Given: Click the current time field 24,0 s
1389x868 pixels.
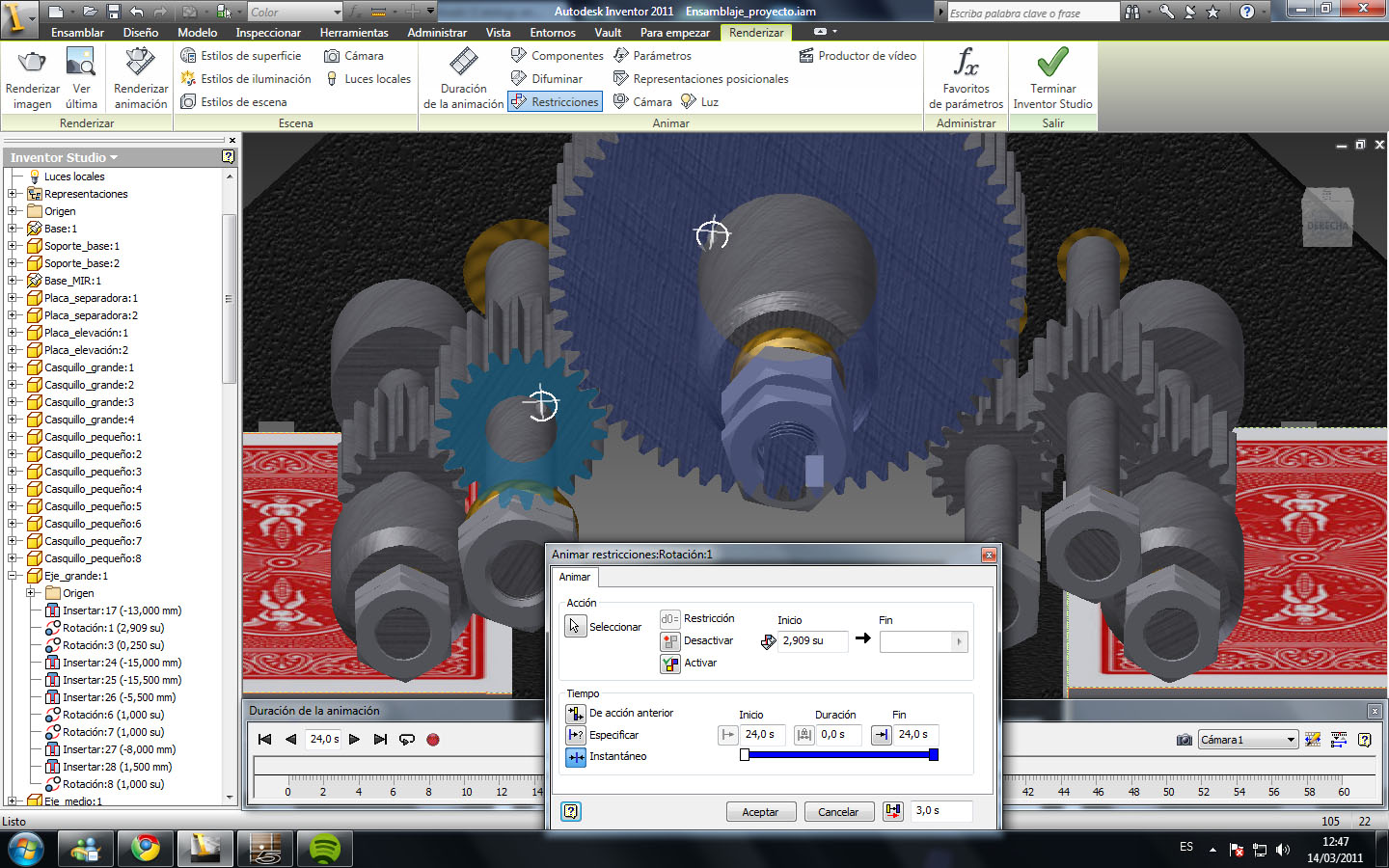Looking at the screenshot, I should pos(324,740).
